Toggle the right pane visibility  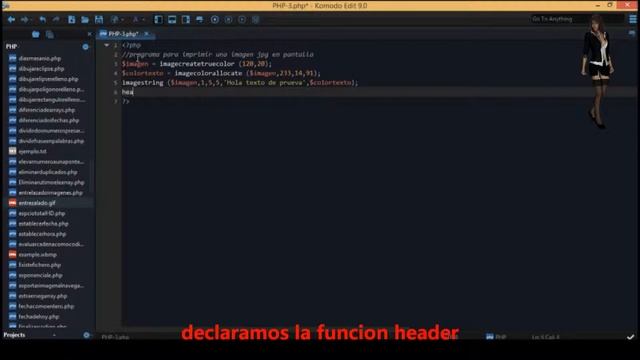click(186, 20)
